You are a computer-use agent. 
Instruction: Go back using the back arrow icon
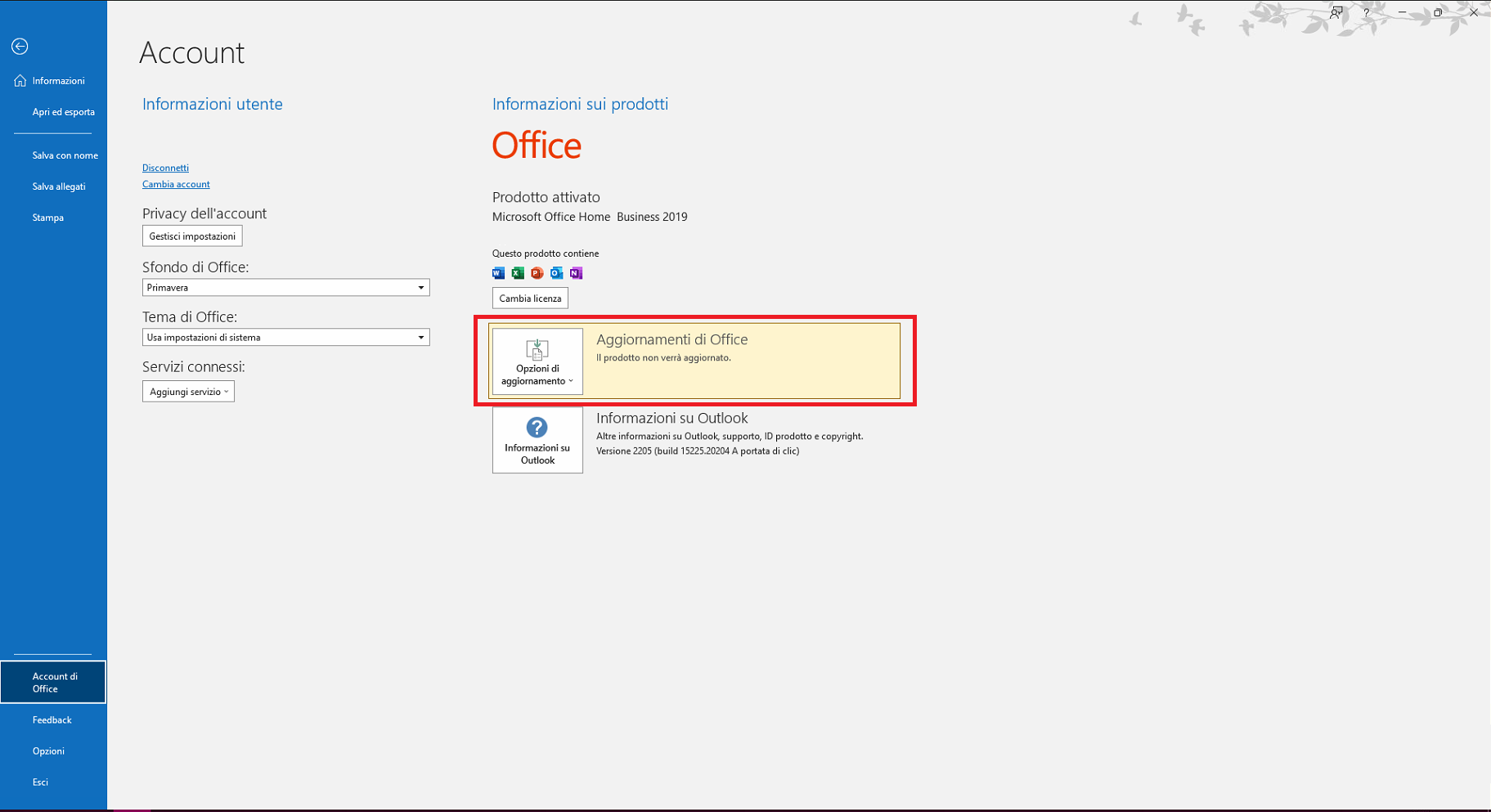(x=20, y=47)
